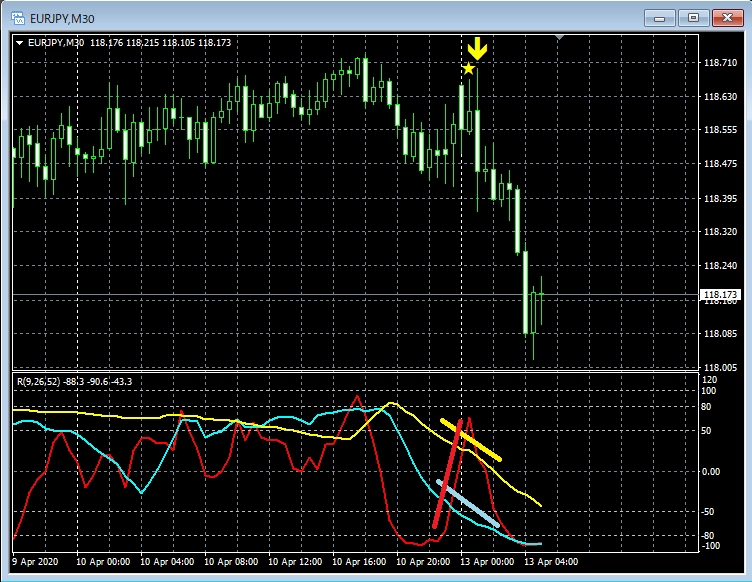Image resolution: width=752 pixels, height=582 pixels.
Task: Click the yellow down arrow marker
Action: pos(478,48)
